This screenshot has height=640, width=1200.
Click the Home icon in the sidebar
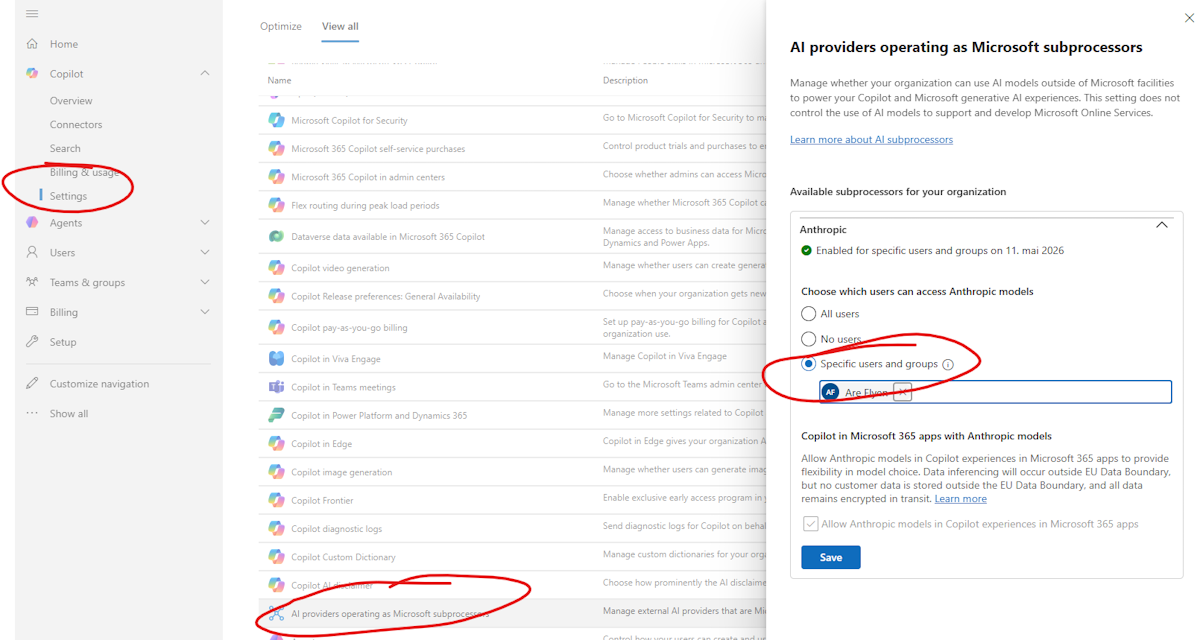click(32, 44)
